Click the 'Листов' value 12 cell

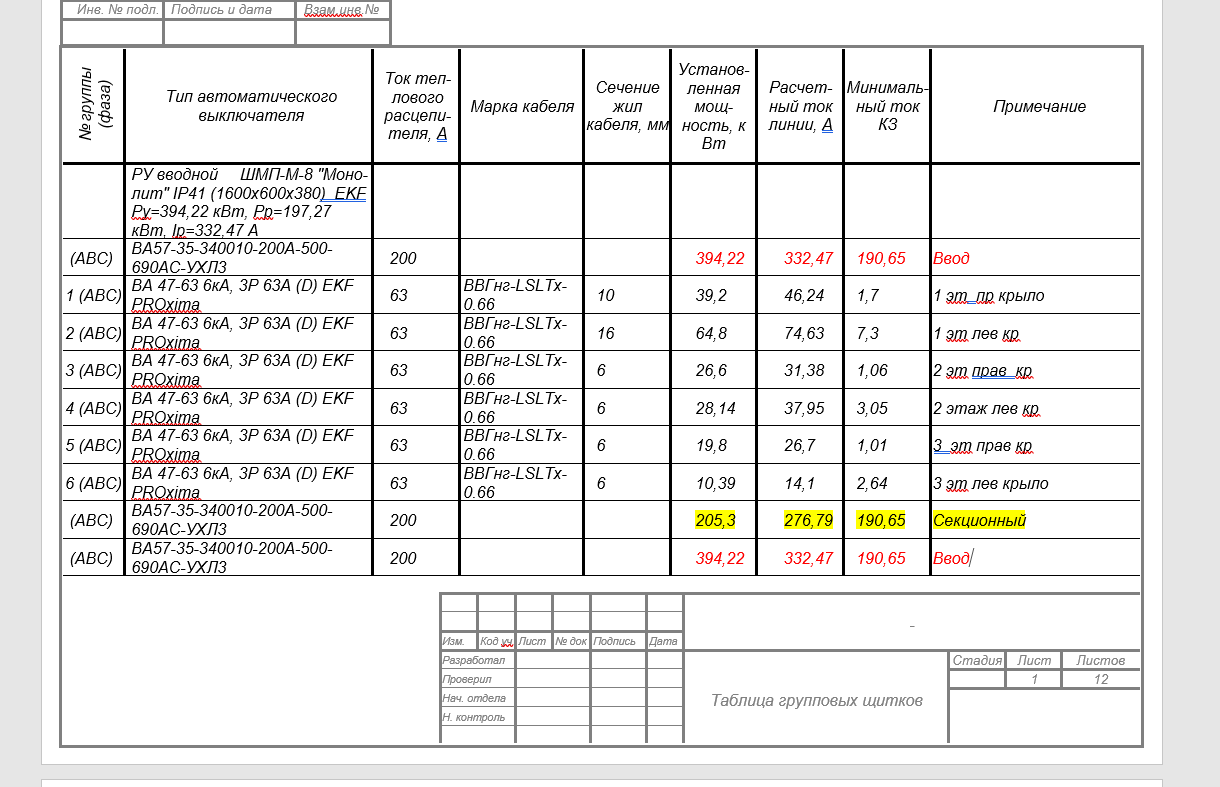pyautogui.click(x=1101, y=680)
